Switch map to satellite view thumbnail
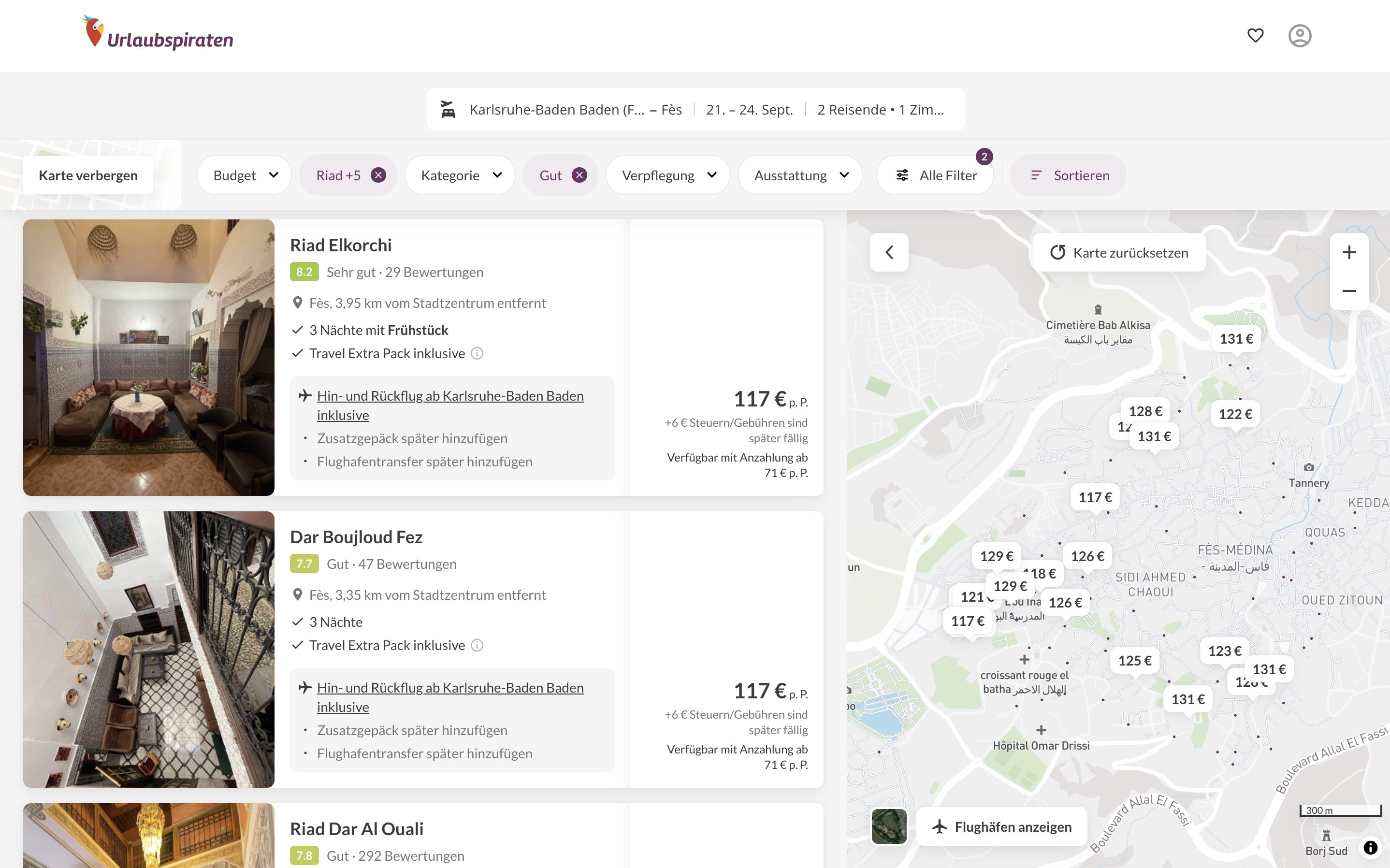The width and height of the screenshot is (1390, 868). (x=889, y=826)
